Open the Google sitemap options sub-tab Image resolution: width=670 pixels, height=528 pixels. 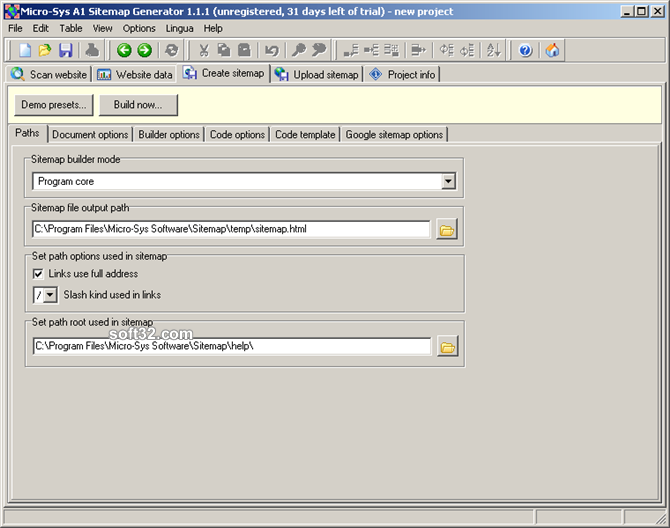point(394,135)
